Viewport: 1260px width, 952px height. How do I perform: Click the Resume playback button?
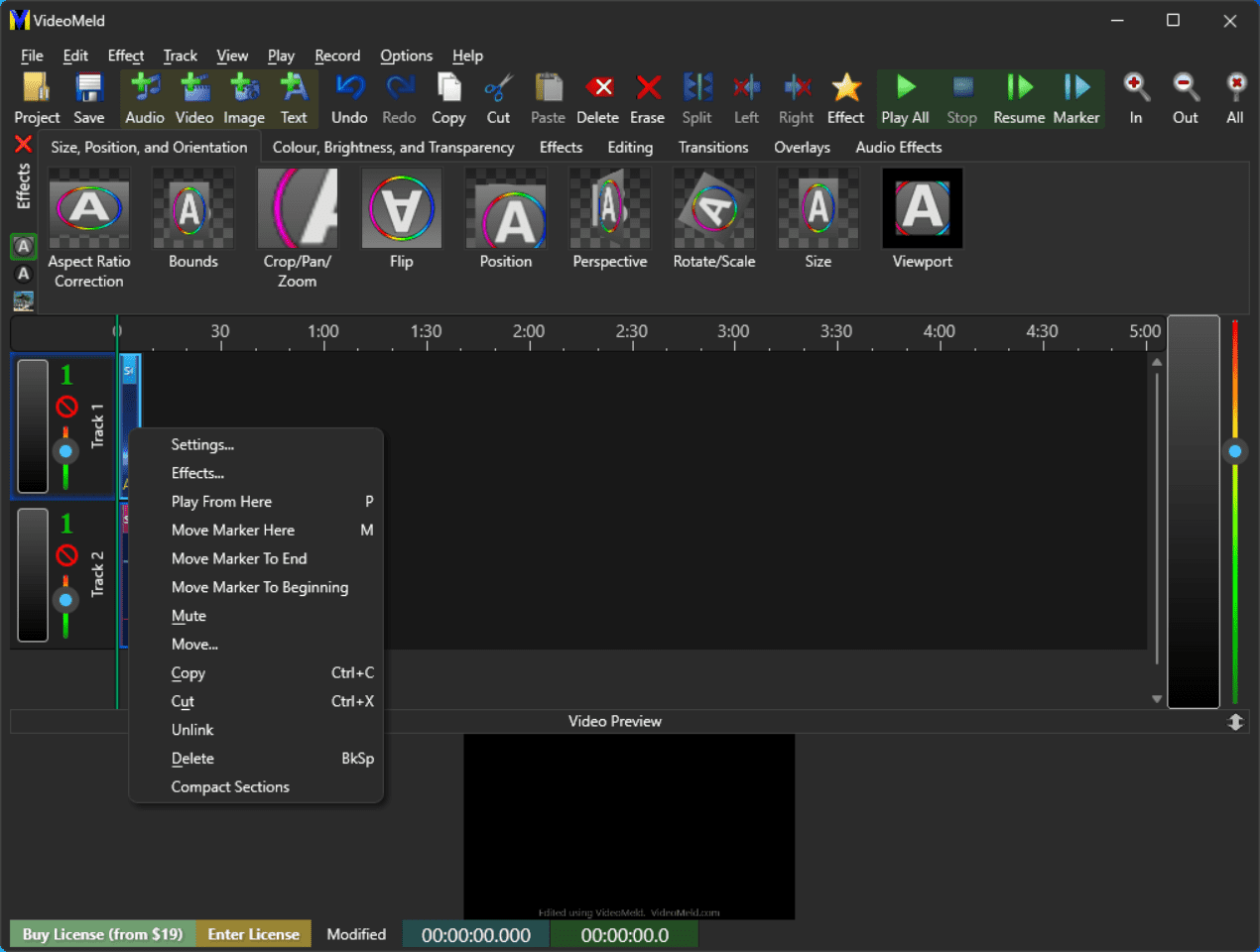(x=1019, y=98)
